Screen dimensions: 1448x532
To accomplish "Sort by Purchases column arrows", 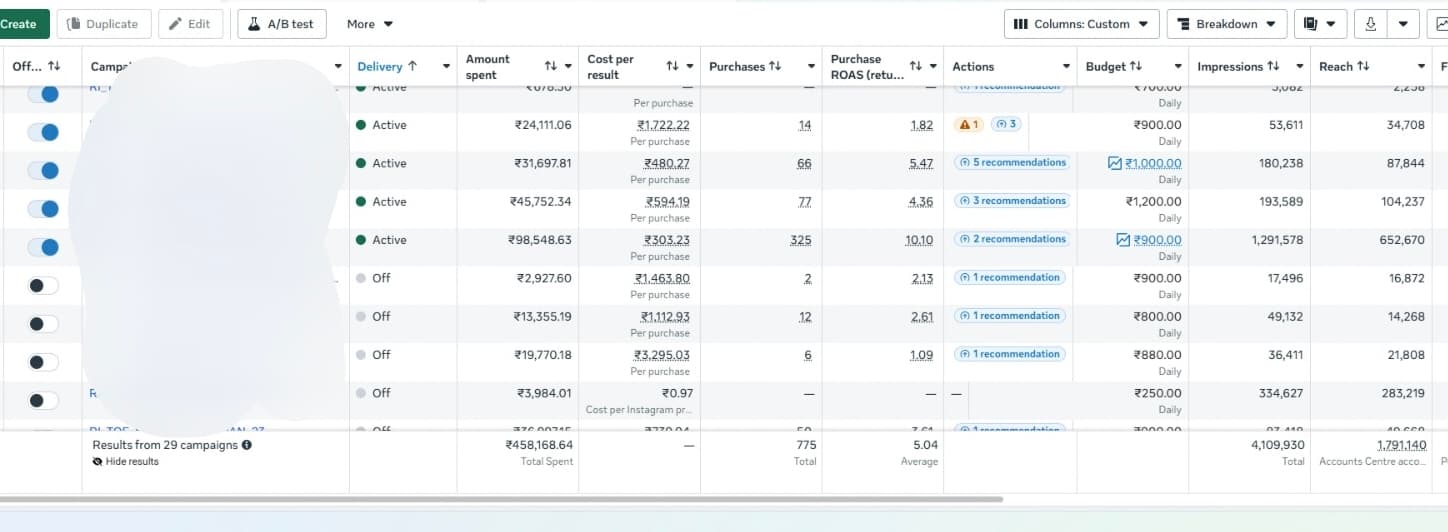I will pos(775,67).
